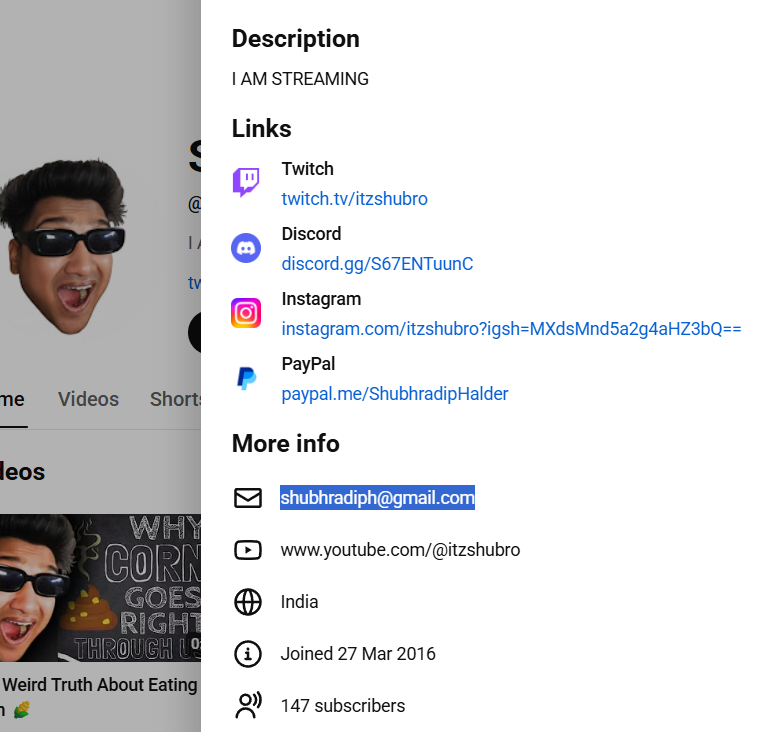Click the www.youtube.com/@itzshubro channel URL
Viewport: 775px width, 732px height.
pyautogui.click(x=400, y=550)
